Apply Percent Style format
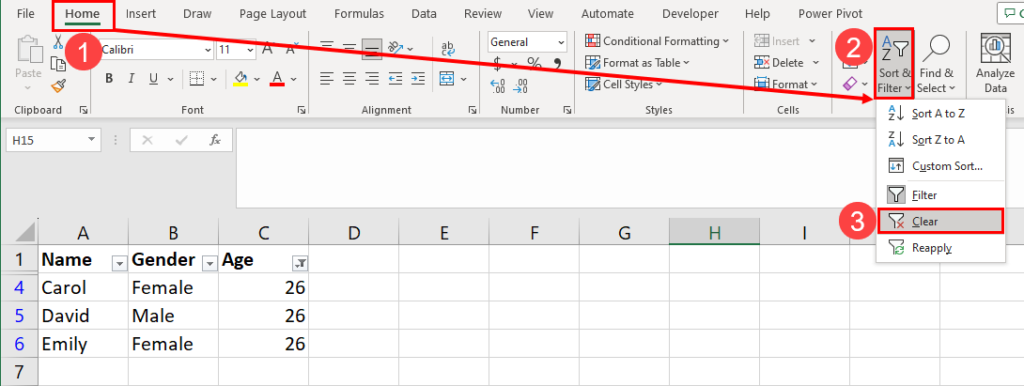 coord(534,63)
